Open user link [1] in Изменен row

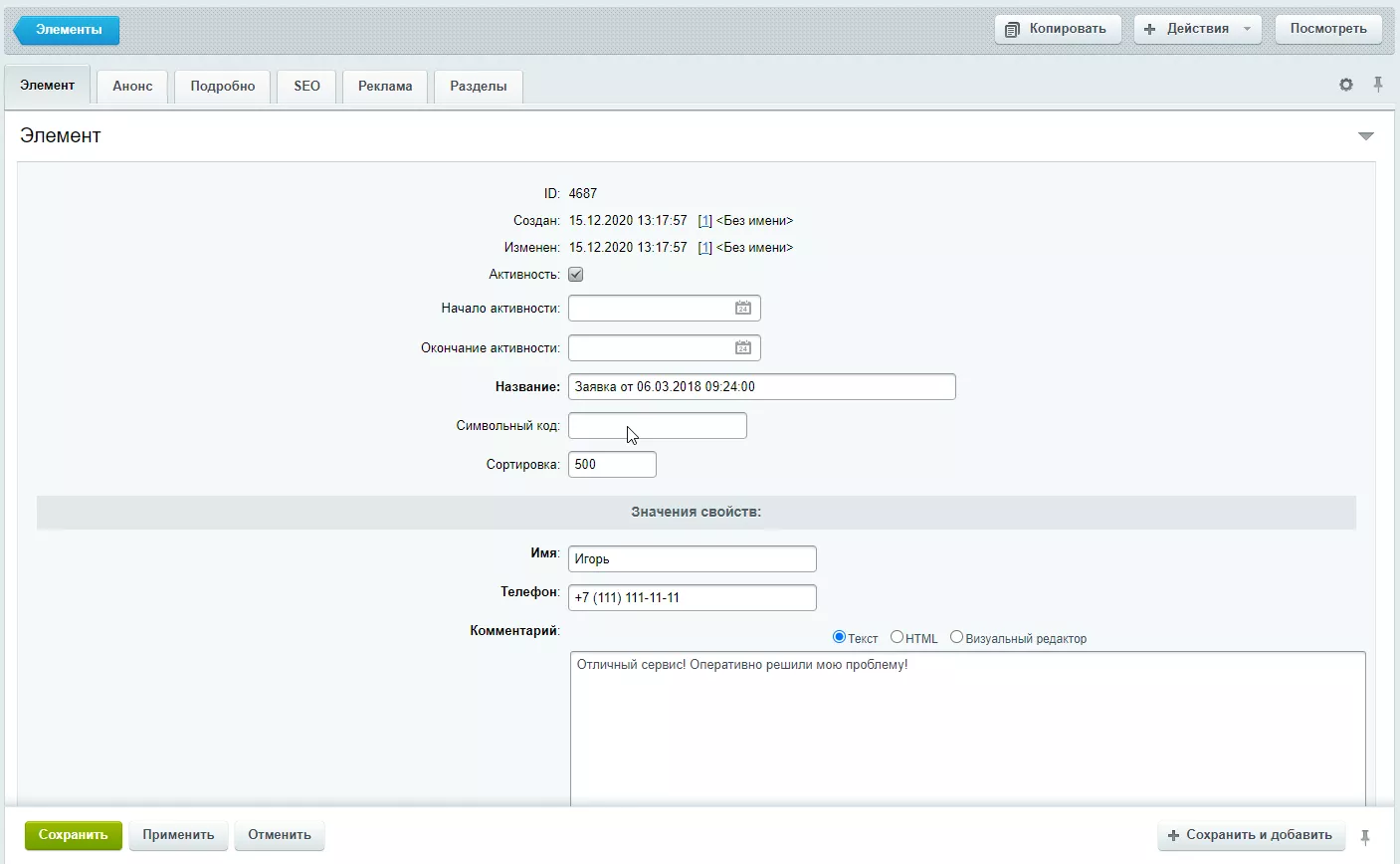(704, 248)
